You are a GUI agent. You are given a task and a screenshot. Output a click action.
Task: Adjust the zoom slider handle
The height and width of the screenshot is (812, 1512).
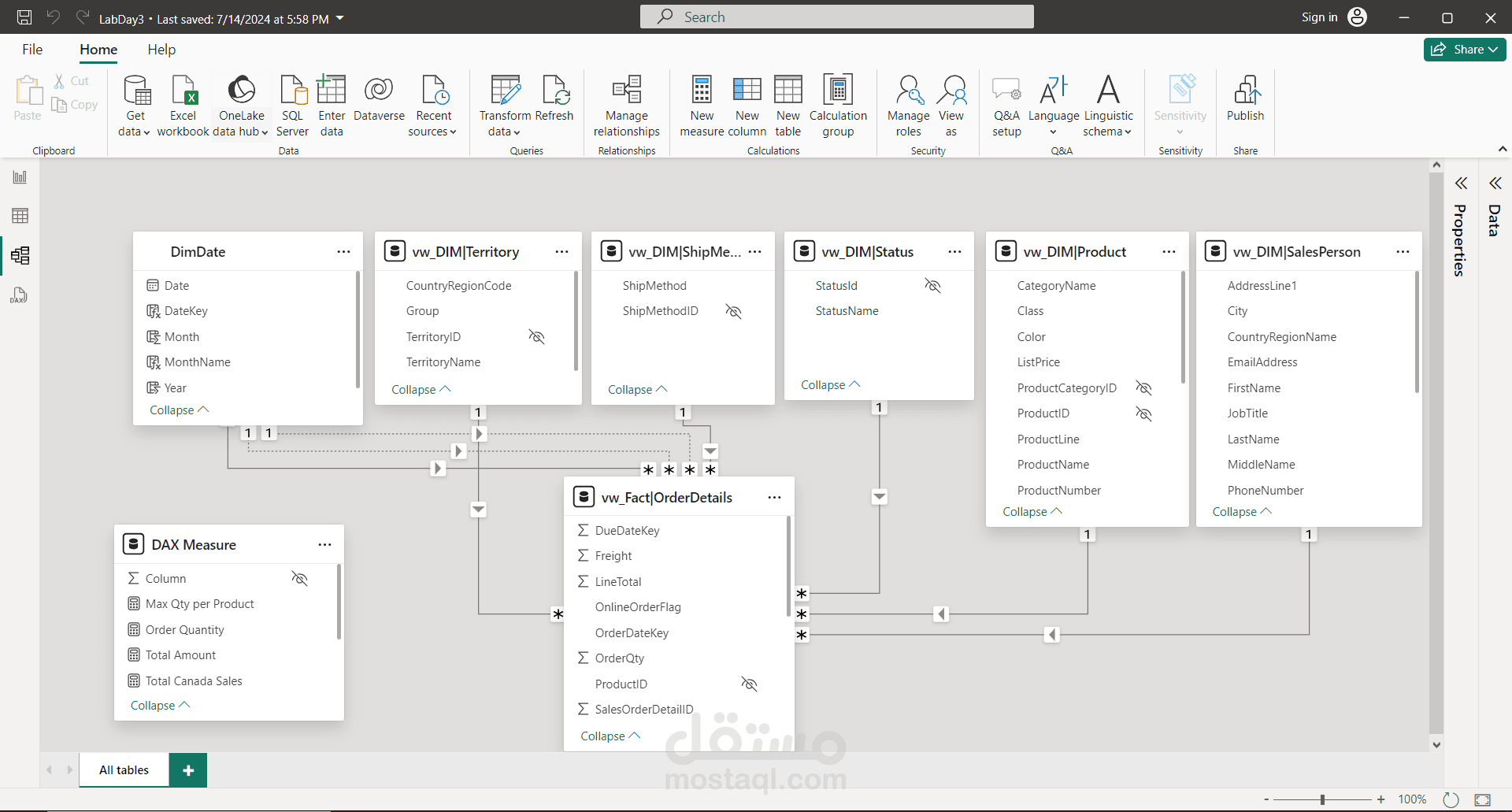1323,799
